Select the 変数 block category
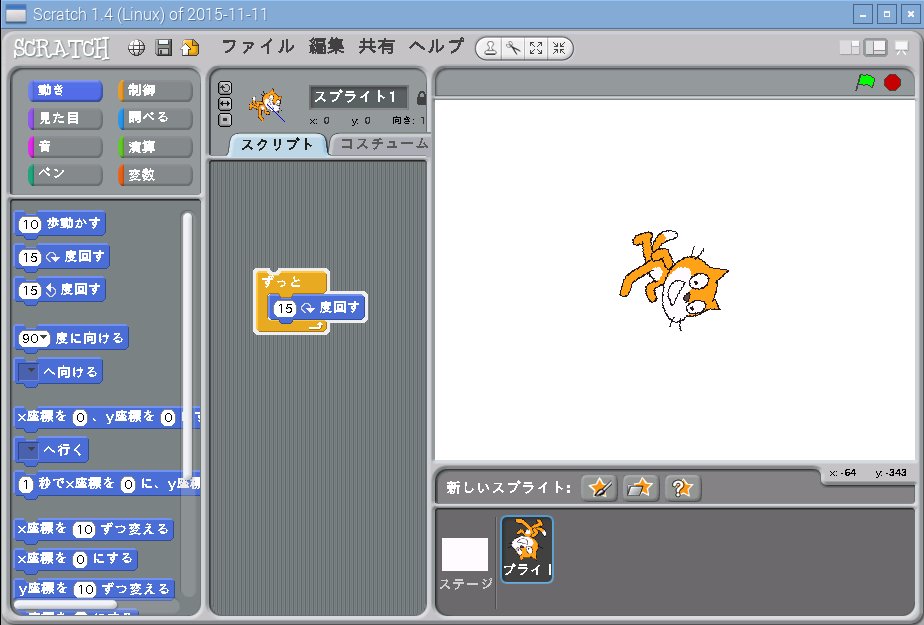 coord(155,174)
